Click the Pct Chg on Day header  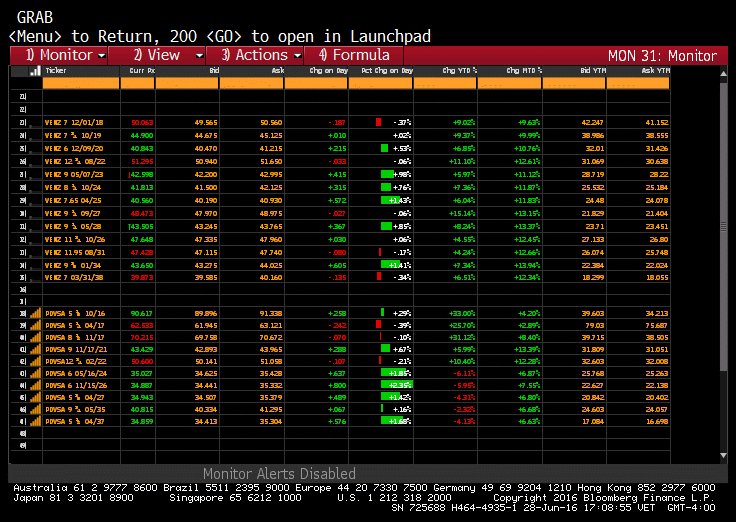click(387, 70)
